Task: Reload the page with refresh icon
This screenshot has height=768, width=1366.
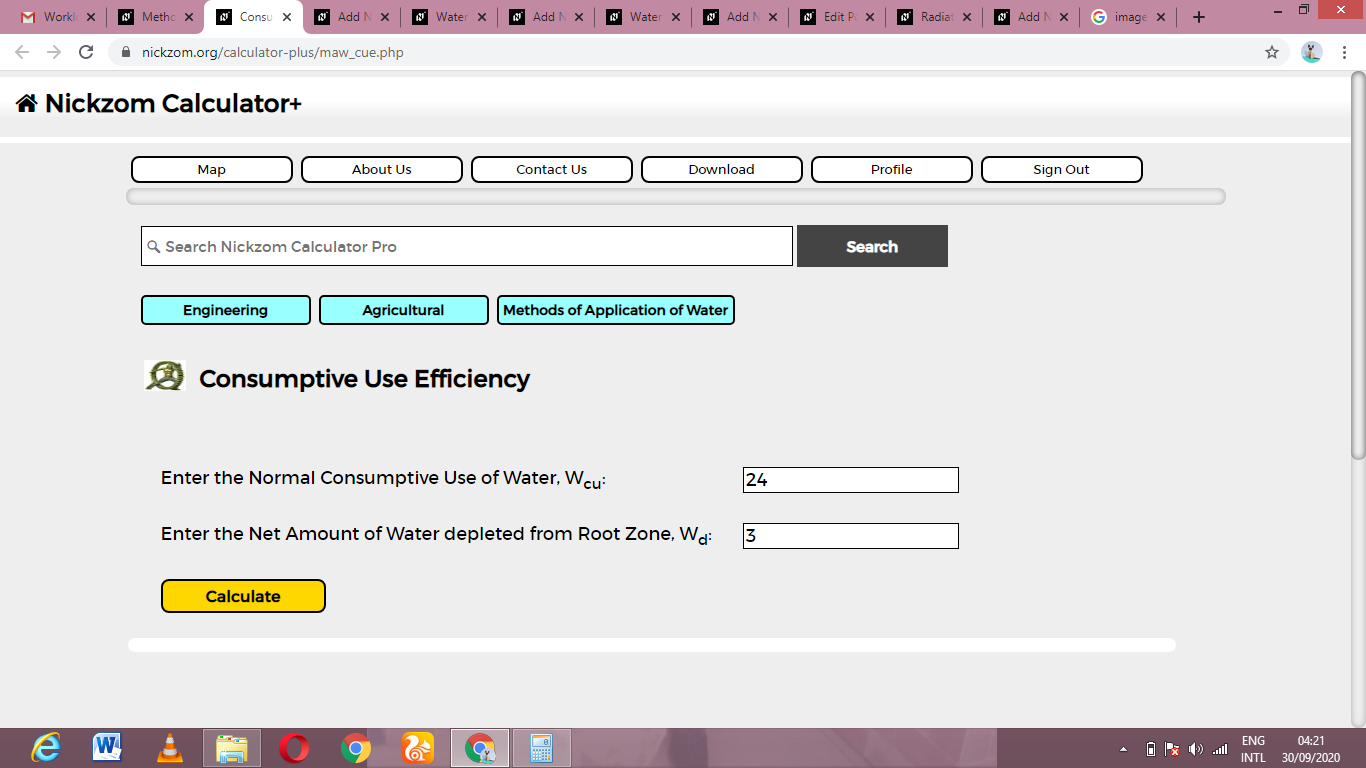Action: [86, 52]
